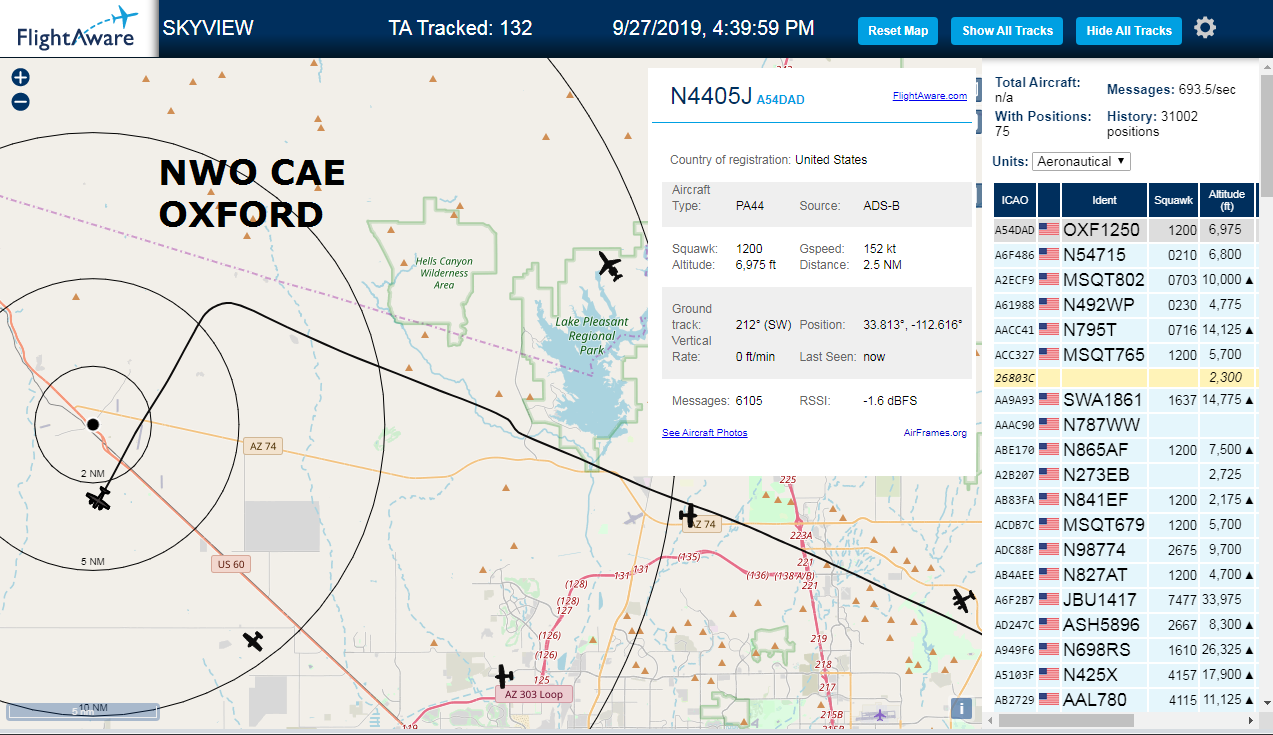Viewport: 1273px width, 735px height.
Task: Select the aircraft above the AZ 303 Loop label
Action: tap(504, 676)
